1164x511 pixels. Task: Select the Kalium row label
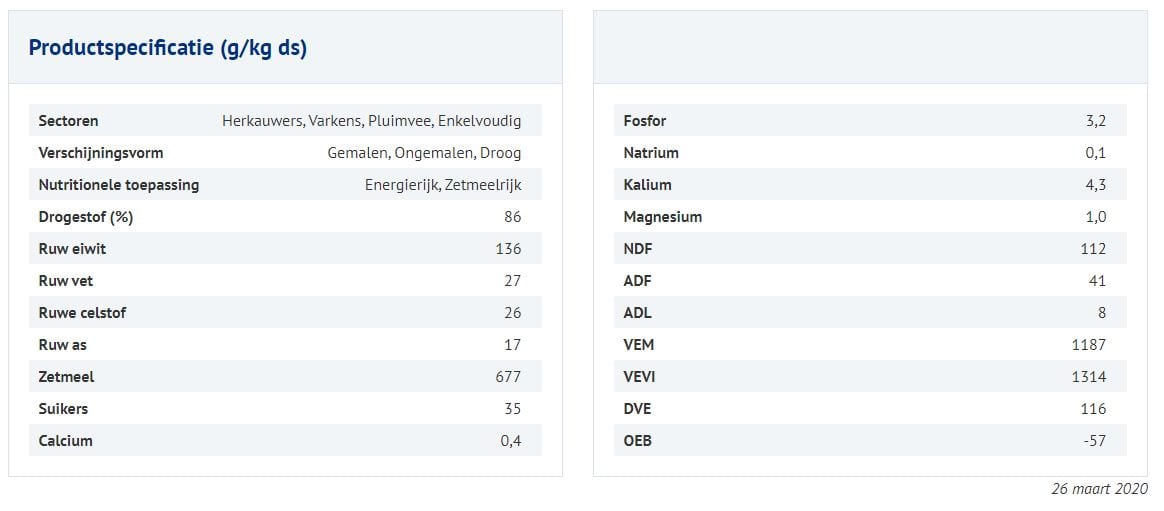(647, 185)
